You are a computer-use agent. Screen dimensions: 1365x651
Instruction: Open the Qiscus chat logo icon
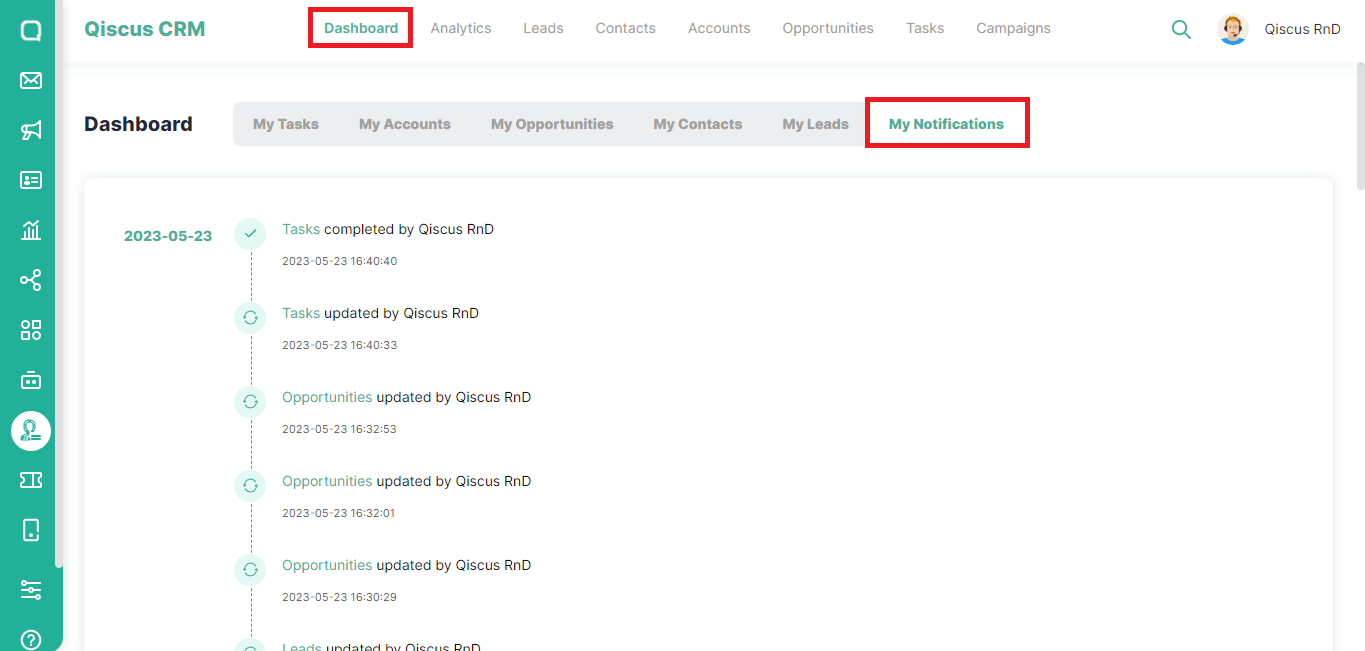click(31, 30)
